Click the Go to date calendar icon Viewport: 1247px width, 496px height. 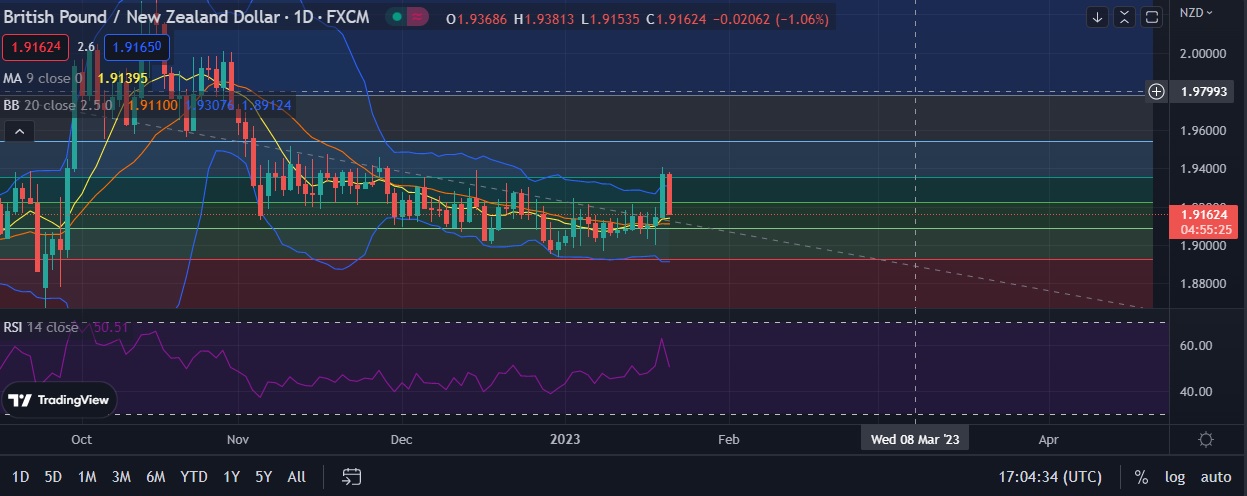351,476
